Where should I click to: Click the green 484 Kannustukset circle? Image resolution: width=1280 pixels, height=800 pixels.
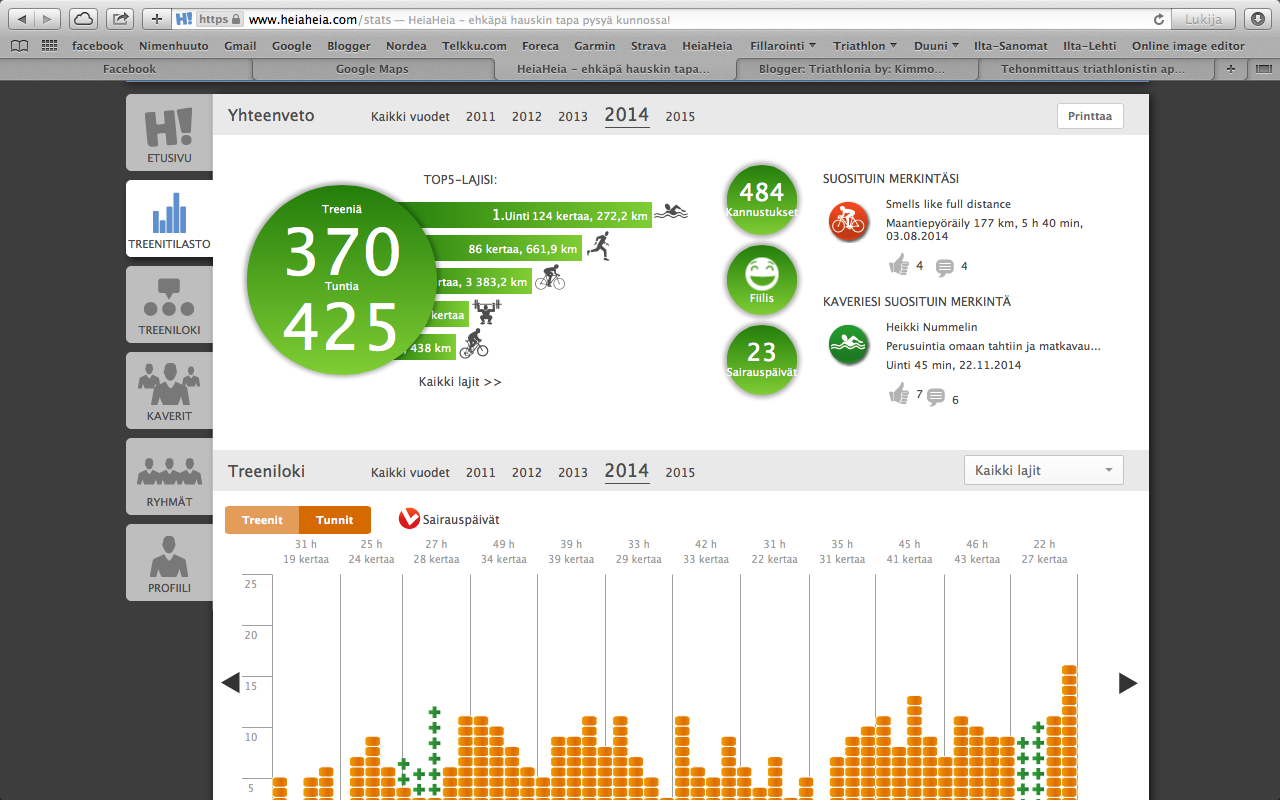[762, 199]
